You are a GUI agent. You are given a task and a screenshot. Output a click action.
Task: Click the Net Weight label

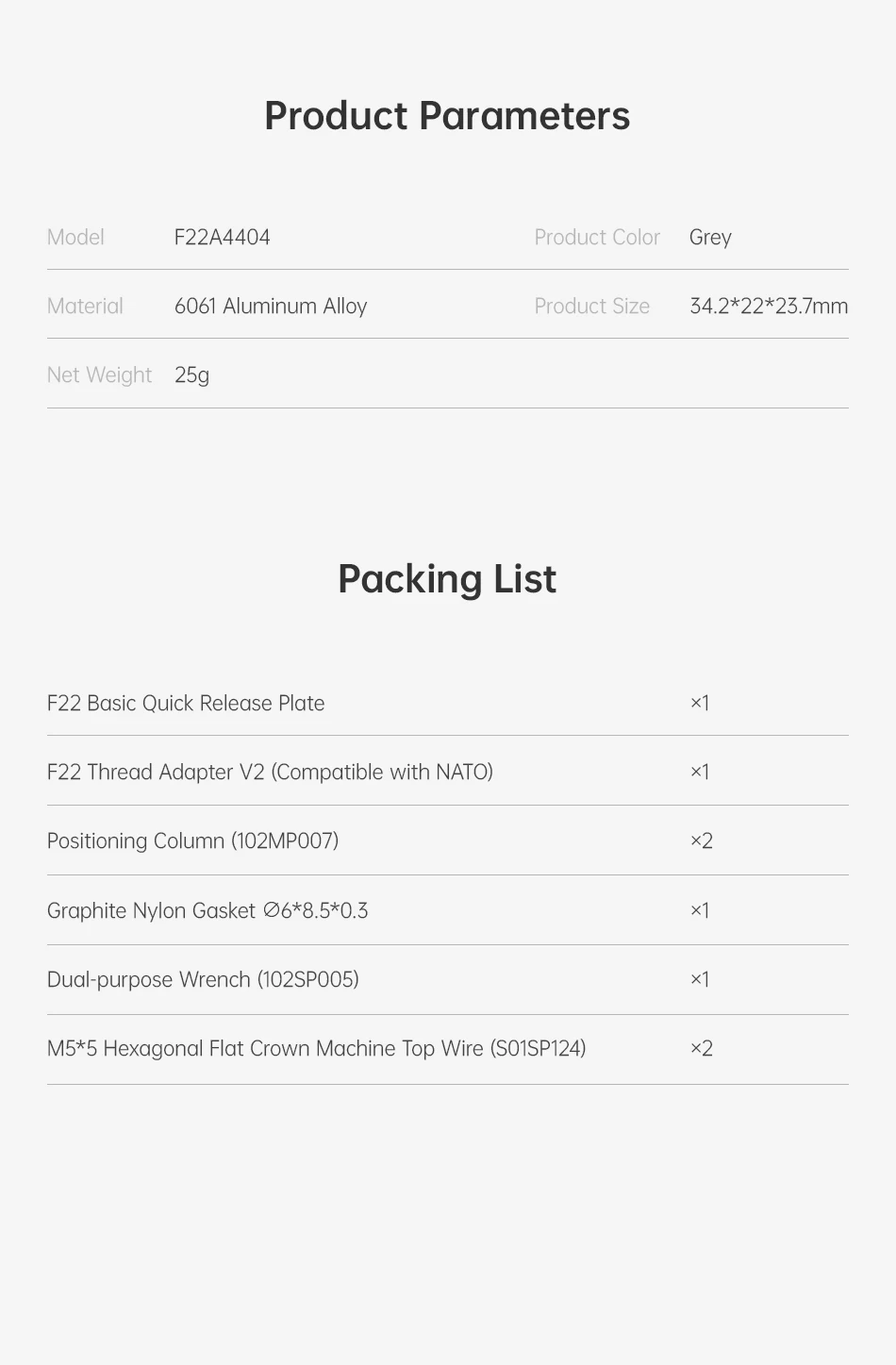tap(99, 375)
